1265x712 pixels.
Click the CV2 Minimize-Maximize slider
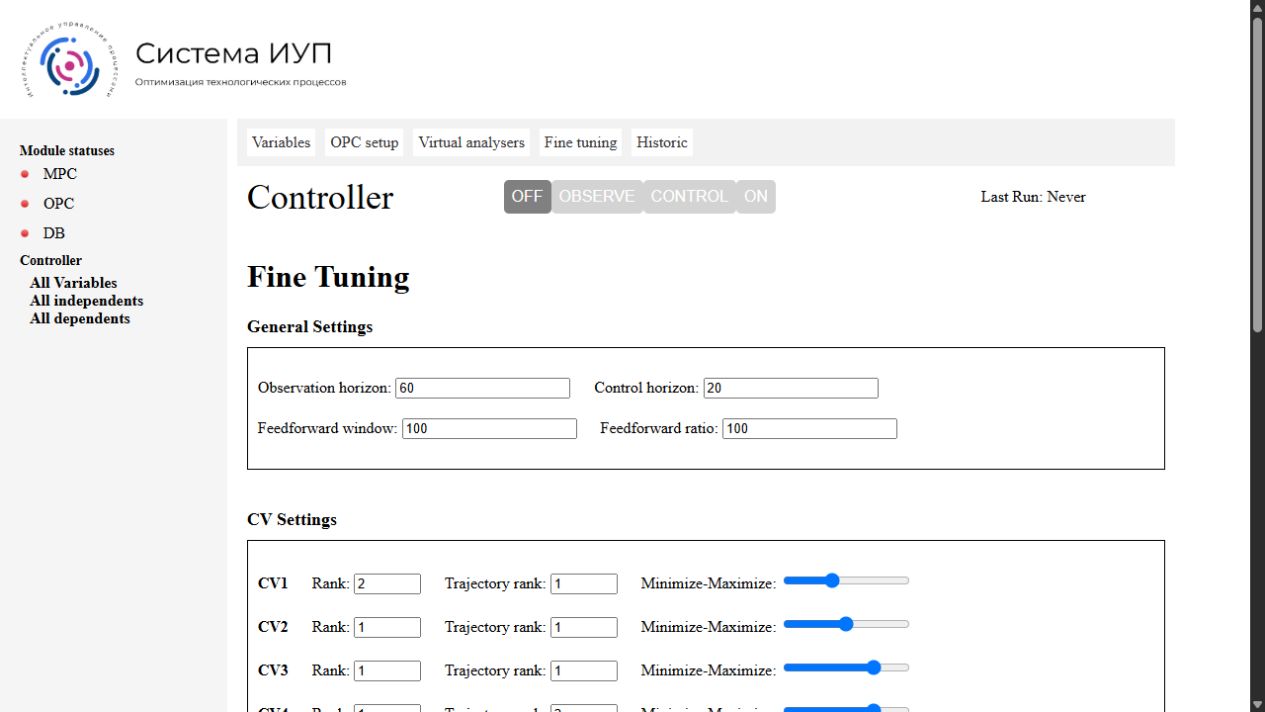coord(846,624)
